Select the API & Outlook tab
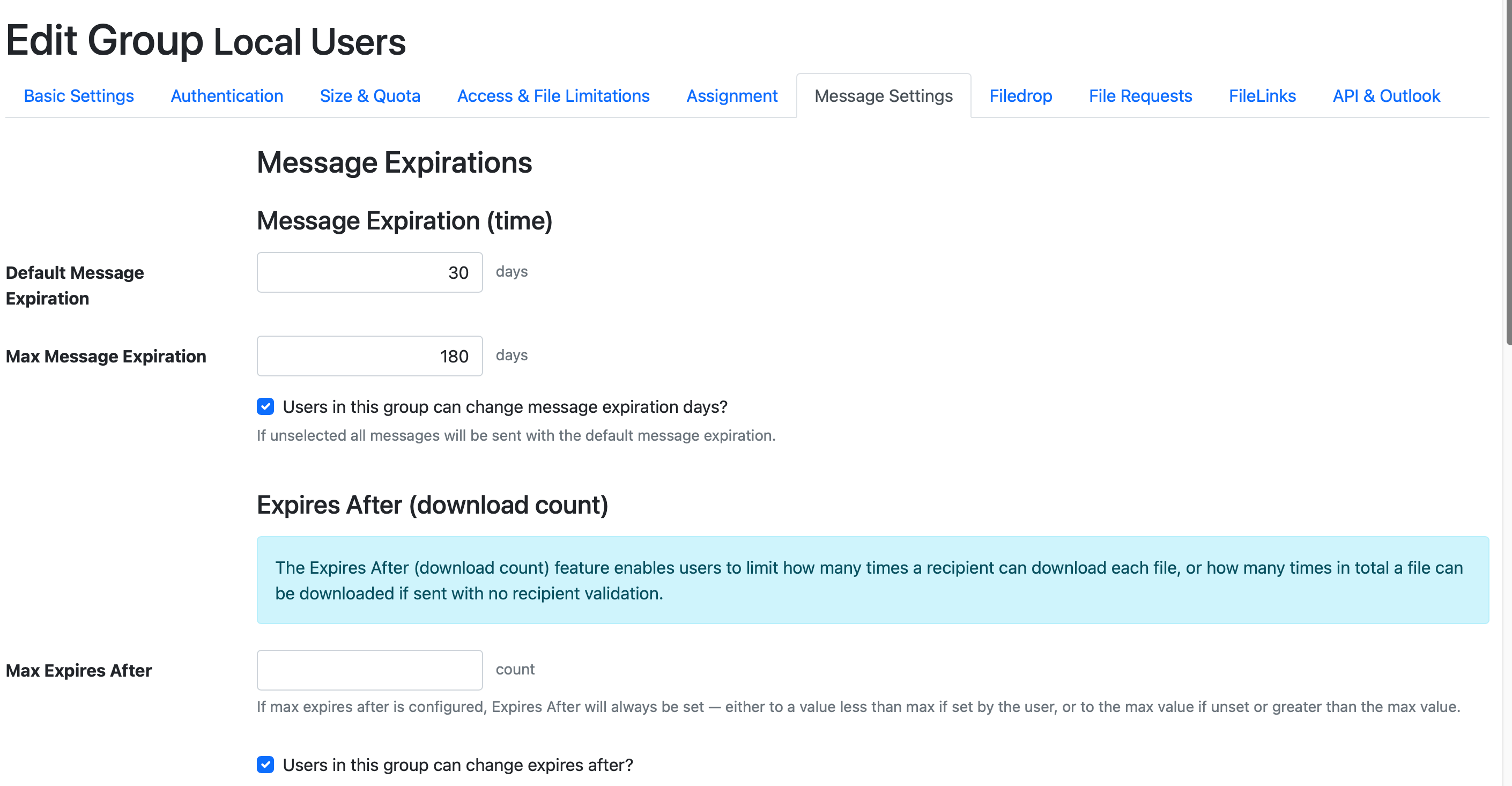 click(x=1386, y=95)
